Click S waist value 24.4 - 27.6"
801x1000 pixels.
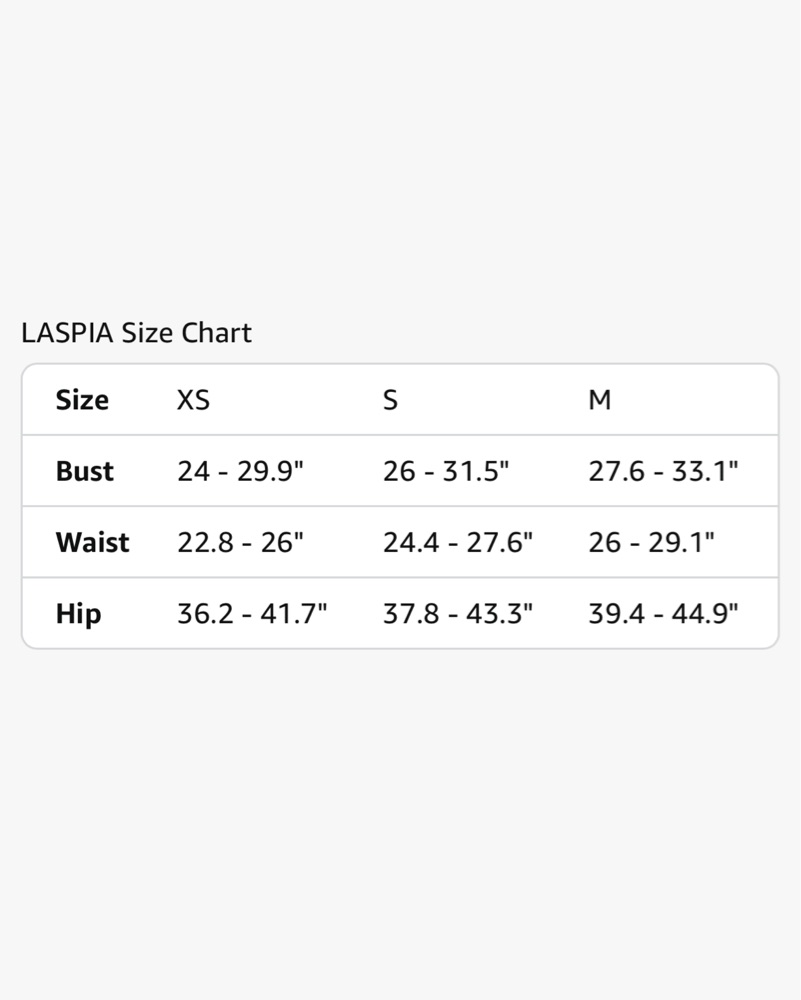[x=458, y=543]
